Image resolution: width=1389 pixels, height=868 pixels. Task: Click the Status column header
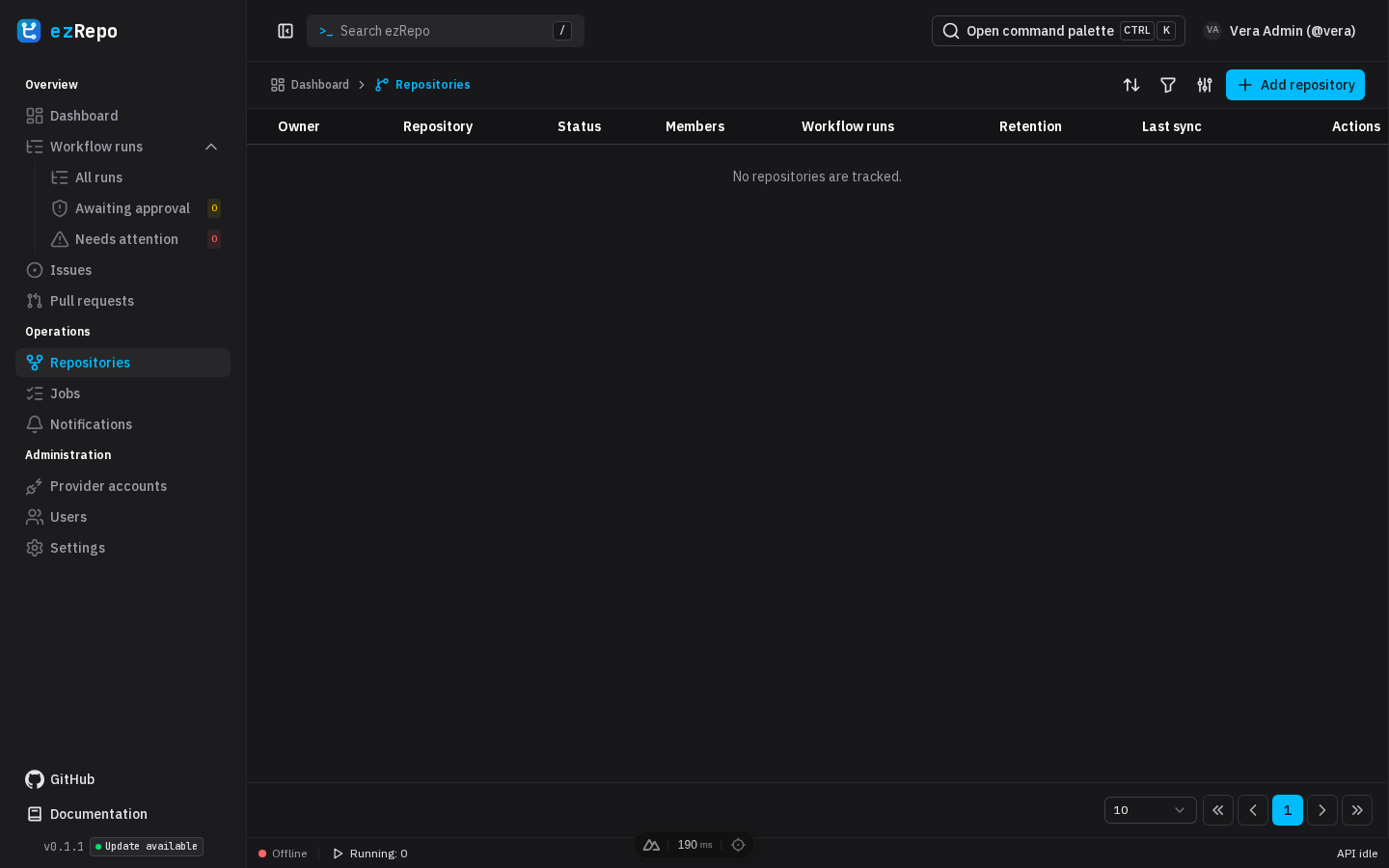[579, 126]
